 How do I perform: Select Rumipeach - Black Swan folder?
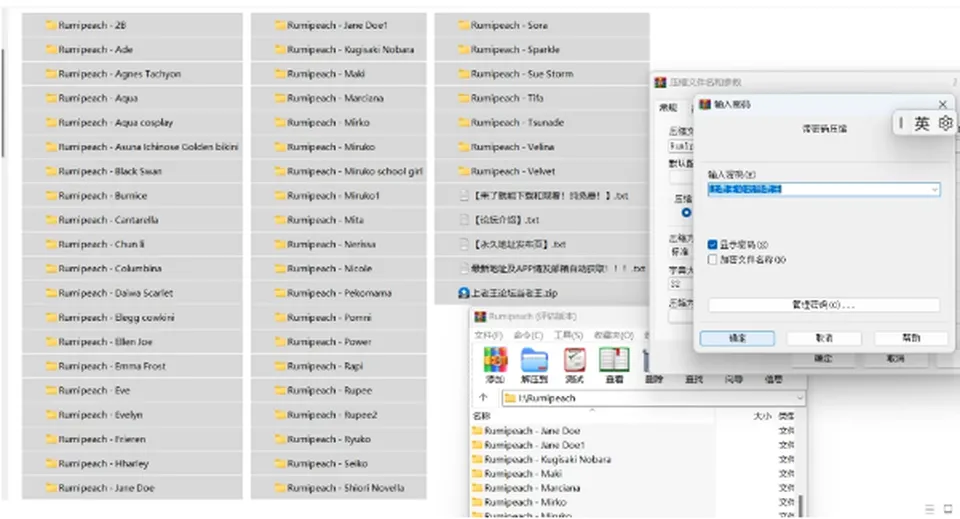point(132,171)
